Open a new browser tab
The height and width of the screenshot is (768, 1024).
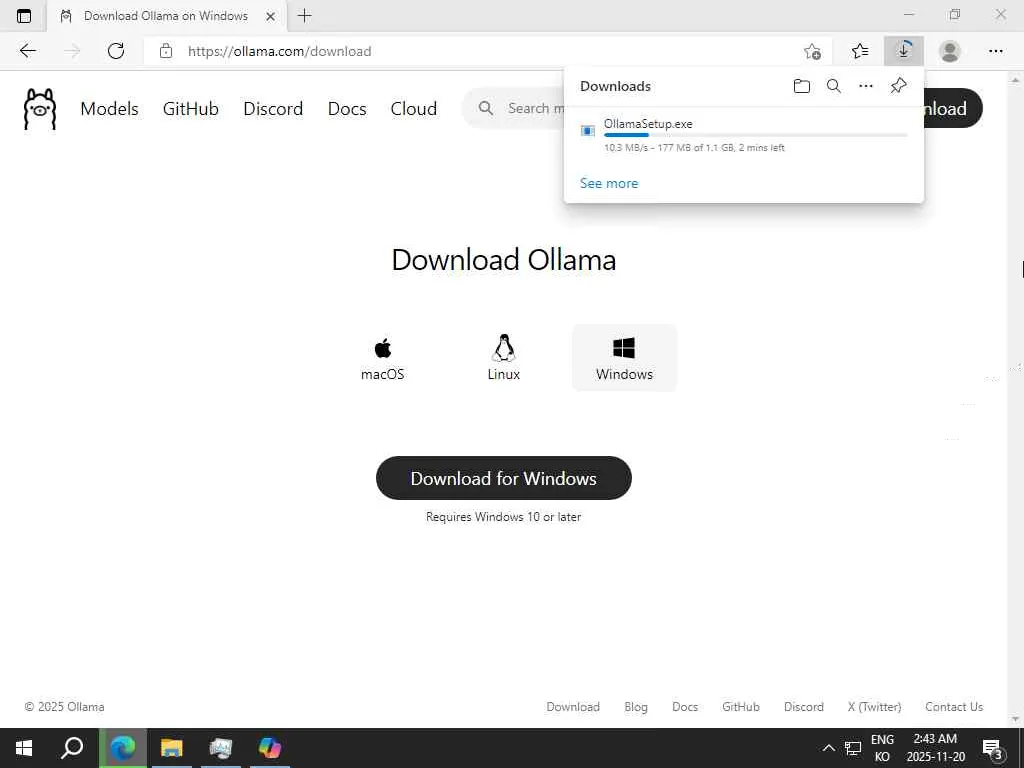tap(304, 16)
